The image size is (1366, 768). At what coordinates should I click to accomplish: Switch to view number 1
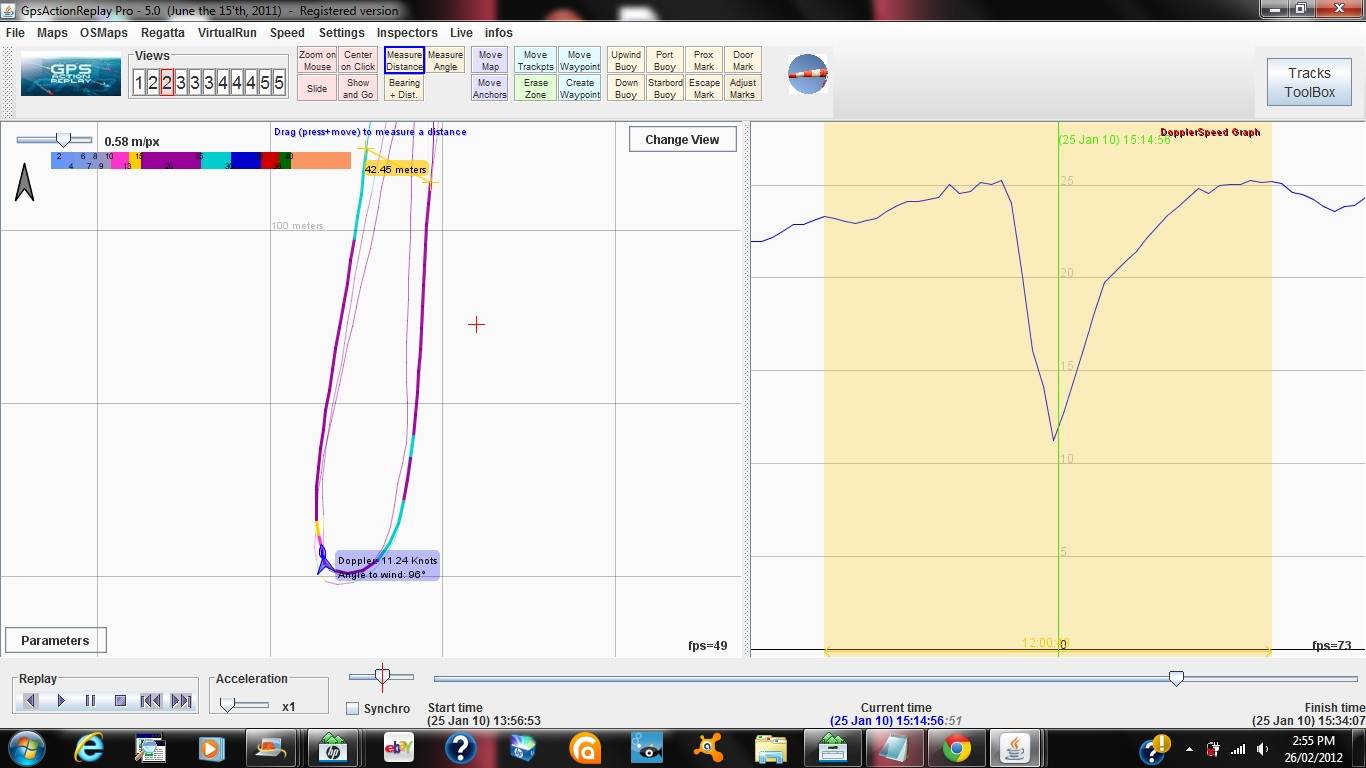pos(139,83)
